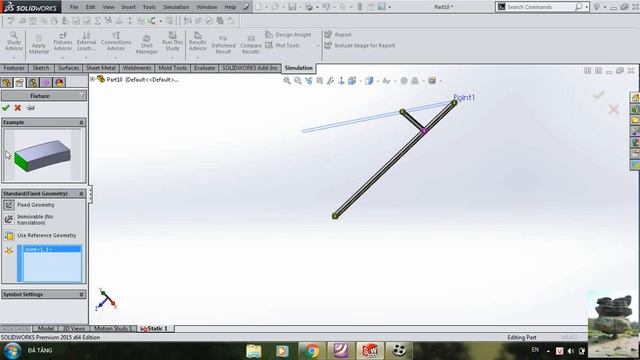
Task: Open Chrome from the taskbar
Action: pyautogui.click(x=311, y=351)
